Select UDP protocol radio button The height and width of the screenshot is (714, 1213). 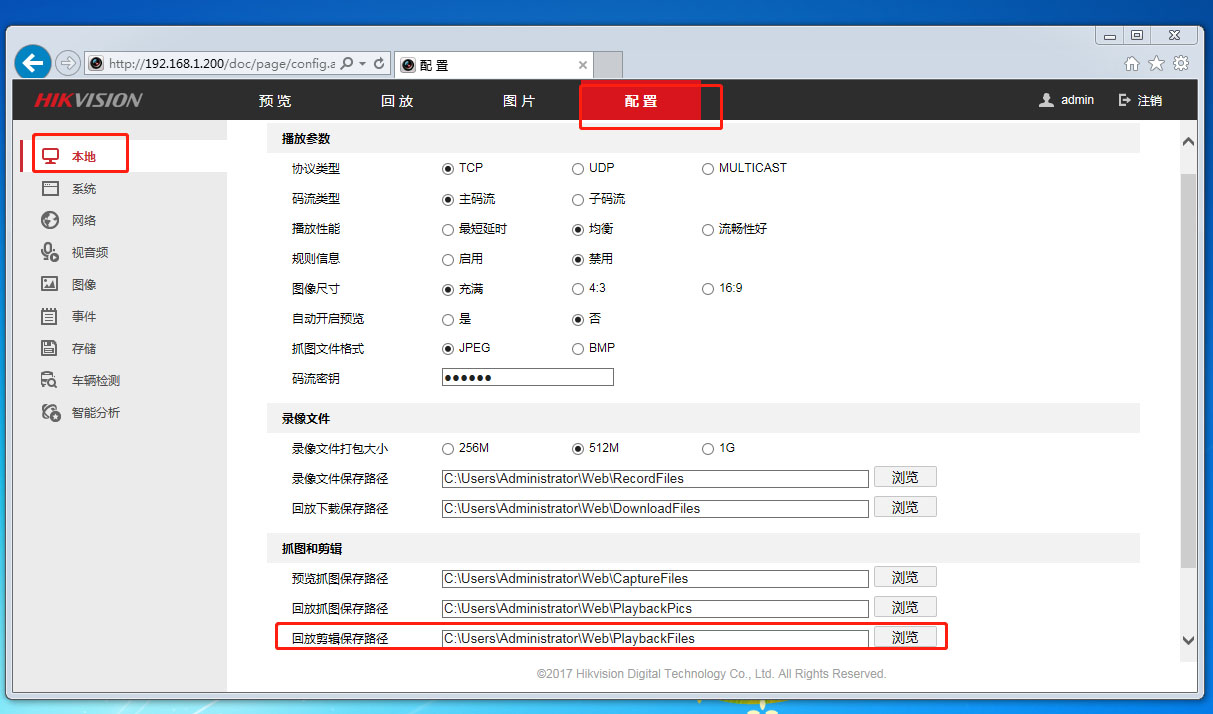tap(578, 169)
